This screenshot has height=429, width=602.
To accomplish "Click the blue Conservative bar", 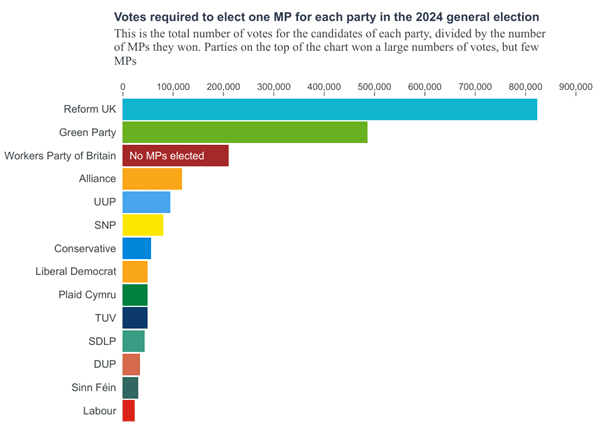I will click(x=137, y=248).
